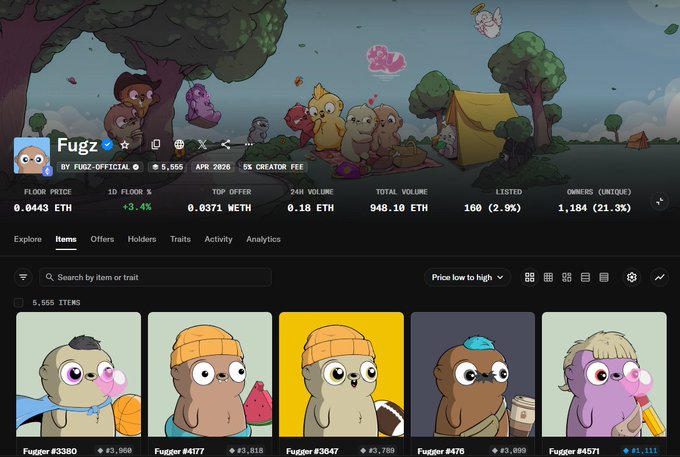Click the verified badge next to Fugz
This screenshot has width=680, height=457.
point(107,145)
